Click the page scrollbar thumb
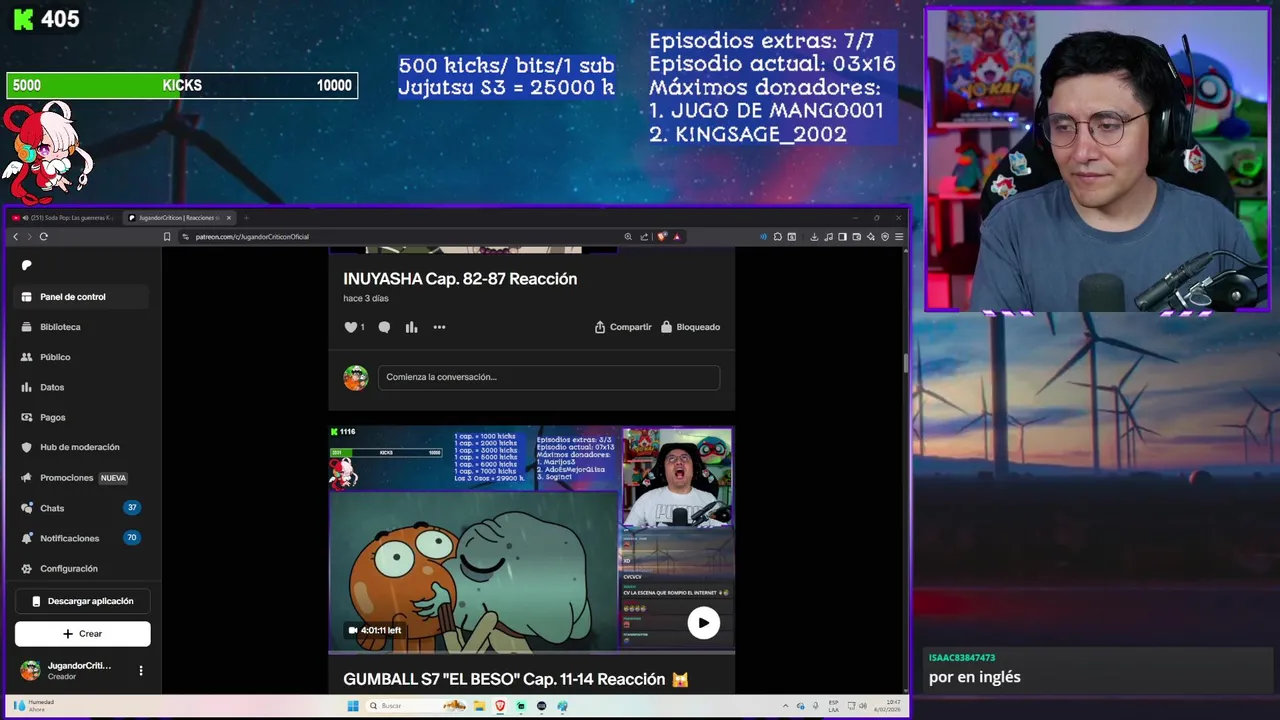 pos(906,362)
